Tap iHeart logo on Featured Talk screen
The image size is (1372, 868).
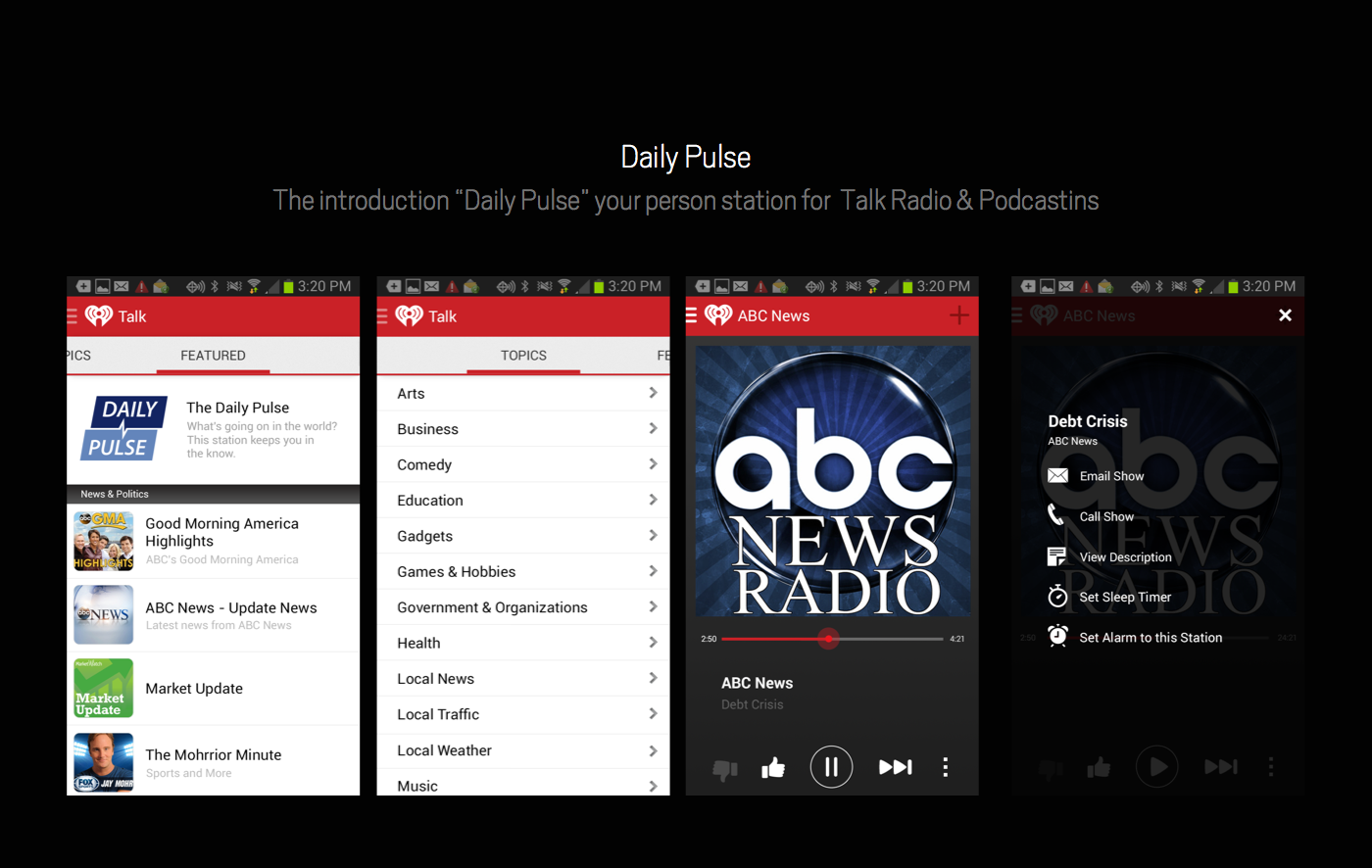pos(99,315)
